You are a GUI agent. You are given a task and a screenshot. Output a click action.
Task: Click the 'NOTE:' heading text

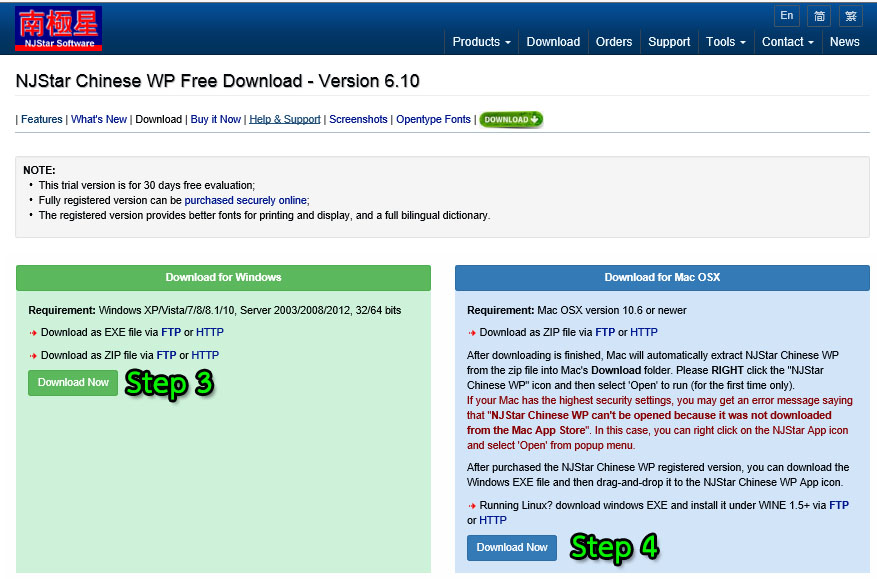tap(39, 170)
